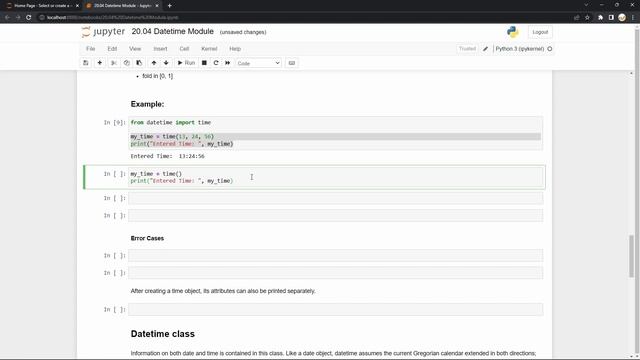The height and width of the screenshot is (360, 640).
Task: Open a new browser tab
Action: coord(169,6)
